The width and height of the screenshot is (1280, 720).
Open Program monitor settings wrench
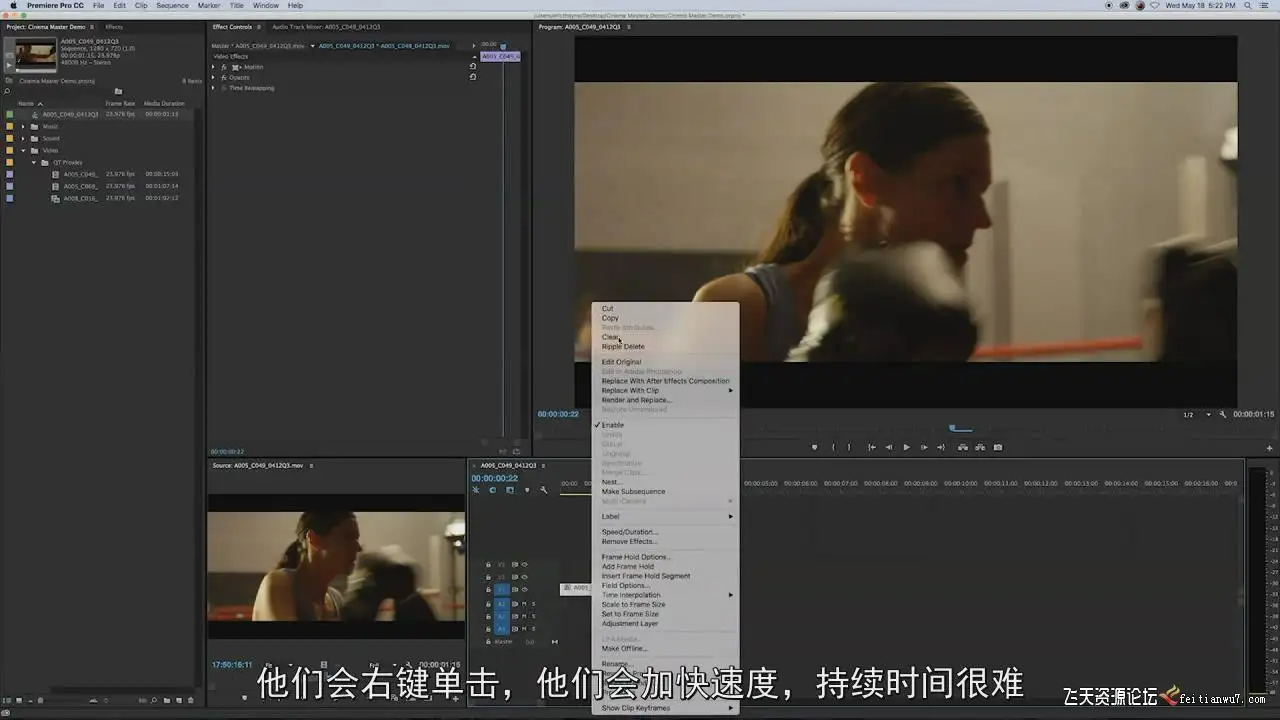pos(1223,414)
